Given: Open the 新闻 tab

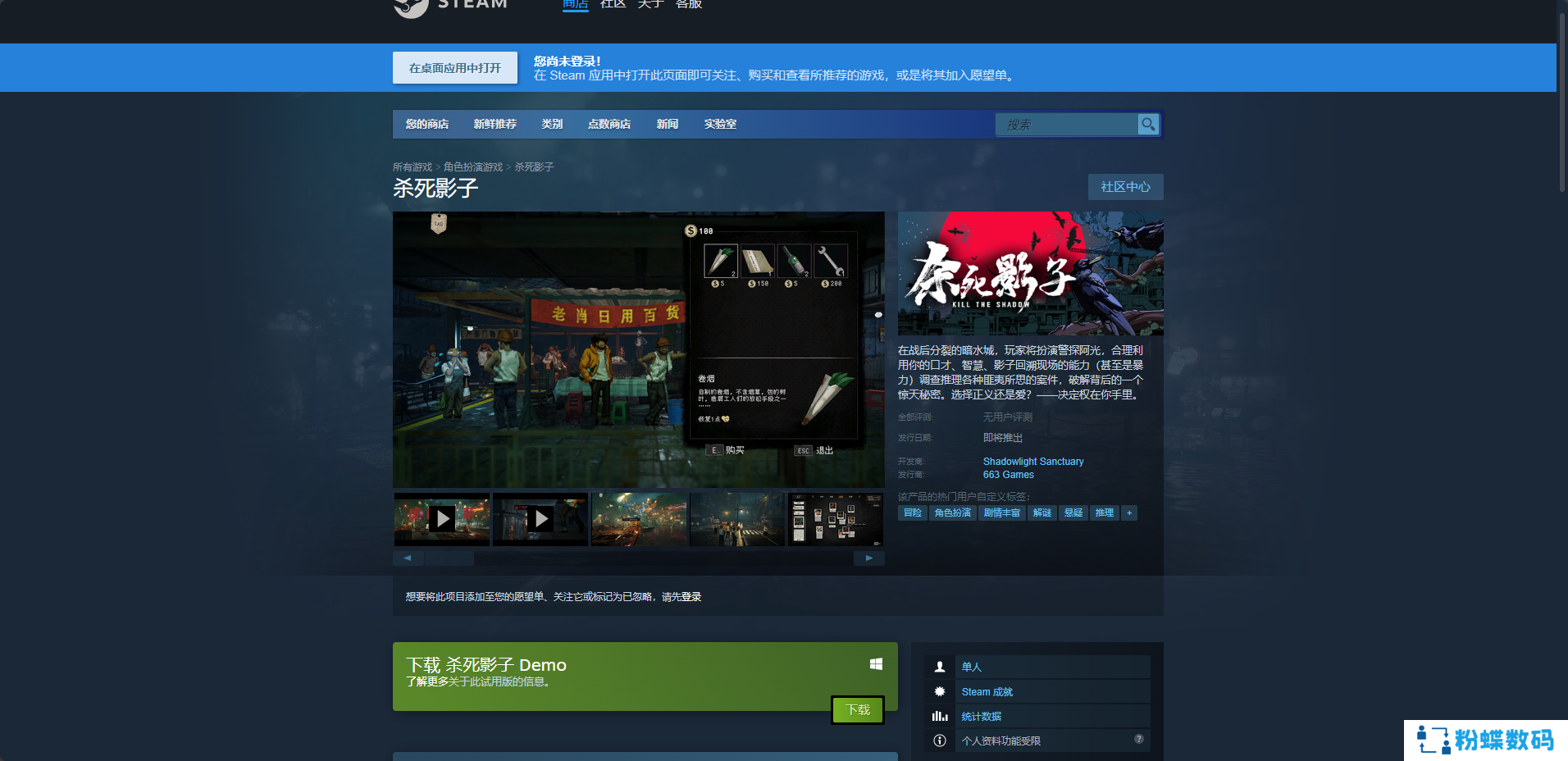Looking at the screenshot, I should (668, 124).
